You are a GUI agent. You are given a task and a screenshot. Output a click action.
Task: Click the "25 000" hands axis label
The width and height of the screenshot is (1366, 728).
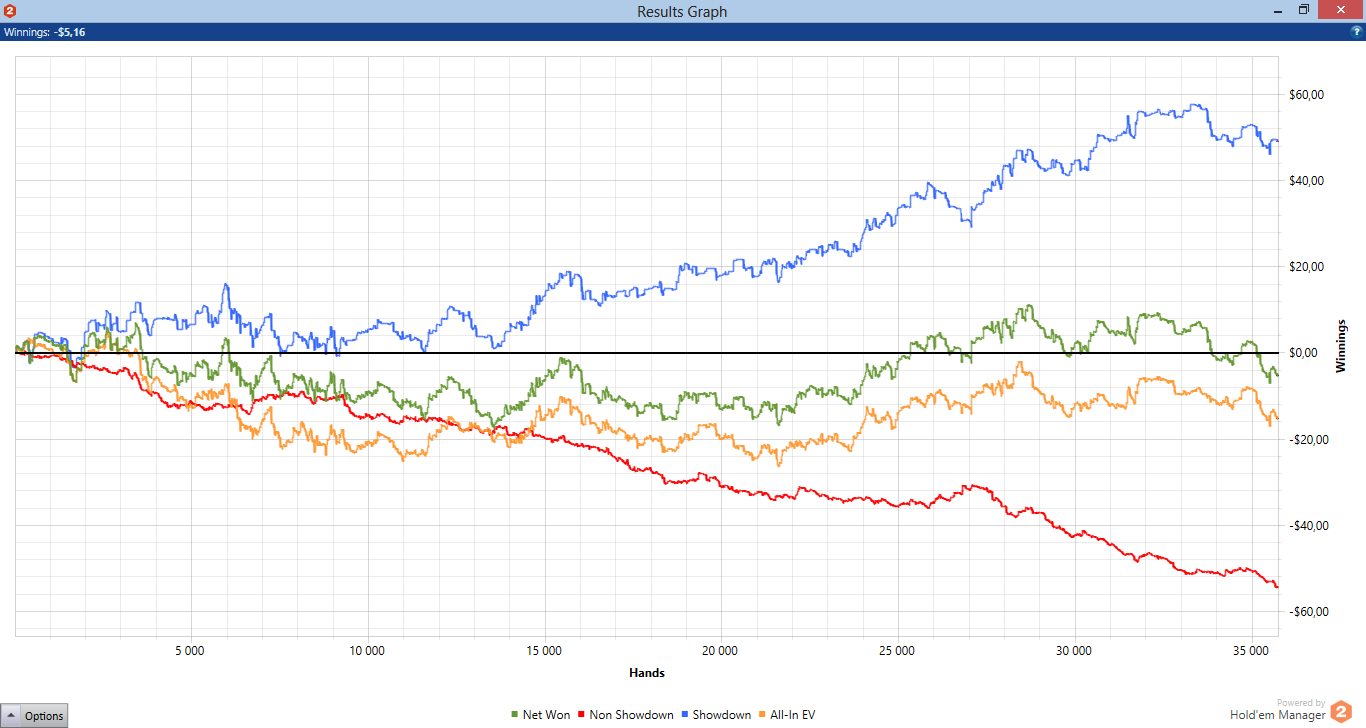click(897, 650)
